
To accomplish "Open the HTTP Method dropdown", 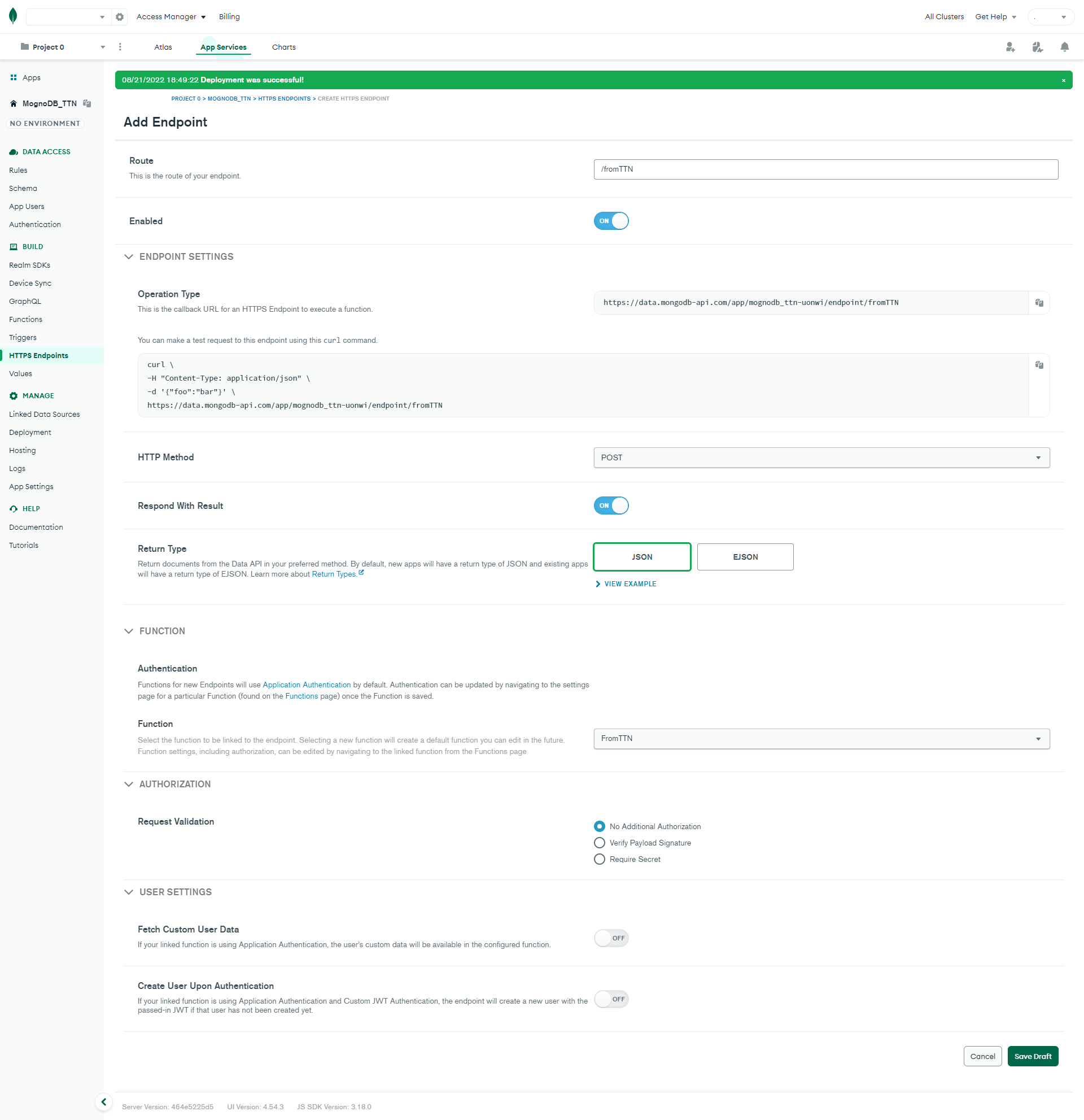I will pos(821,457).
